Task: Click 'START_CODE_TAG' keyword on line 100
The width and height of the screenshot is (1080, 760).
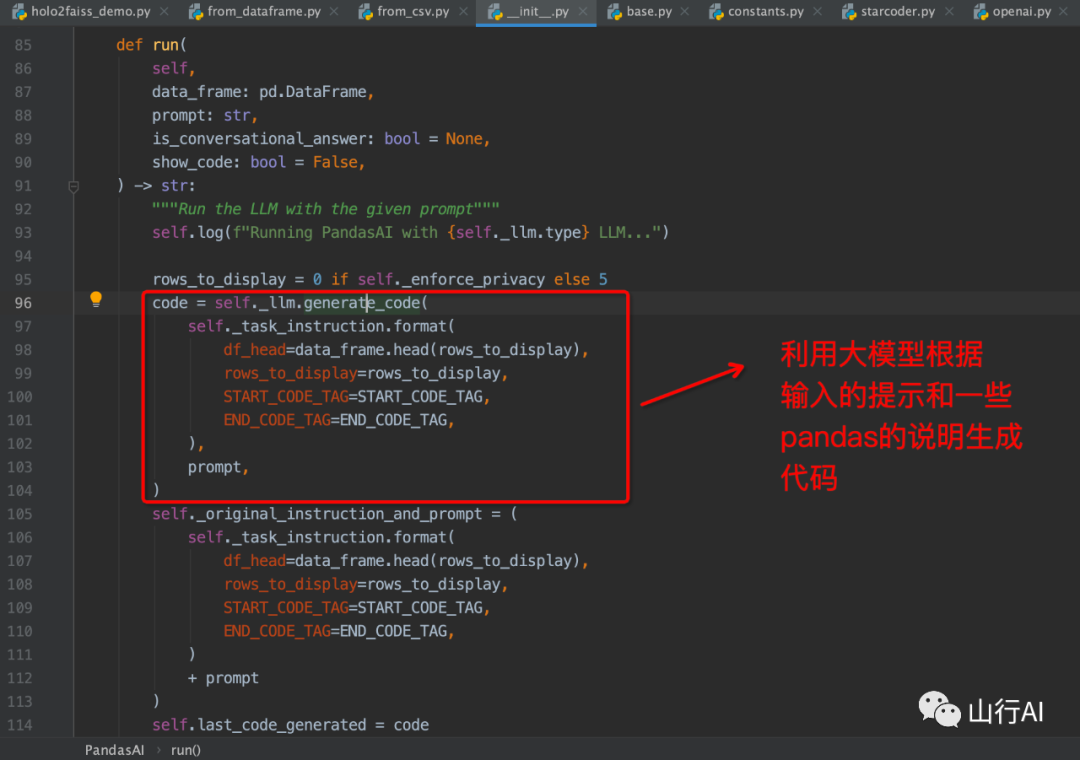Action: [x=285, y=397]
